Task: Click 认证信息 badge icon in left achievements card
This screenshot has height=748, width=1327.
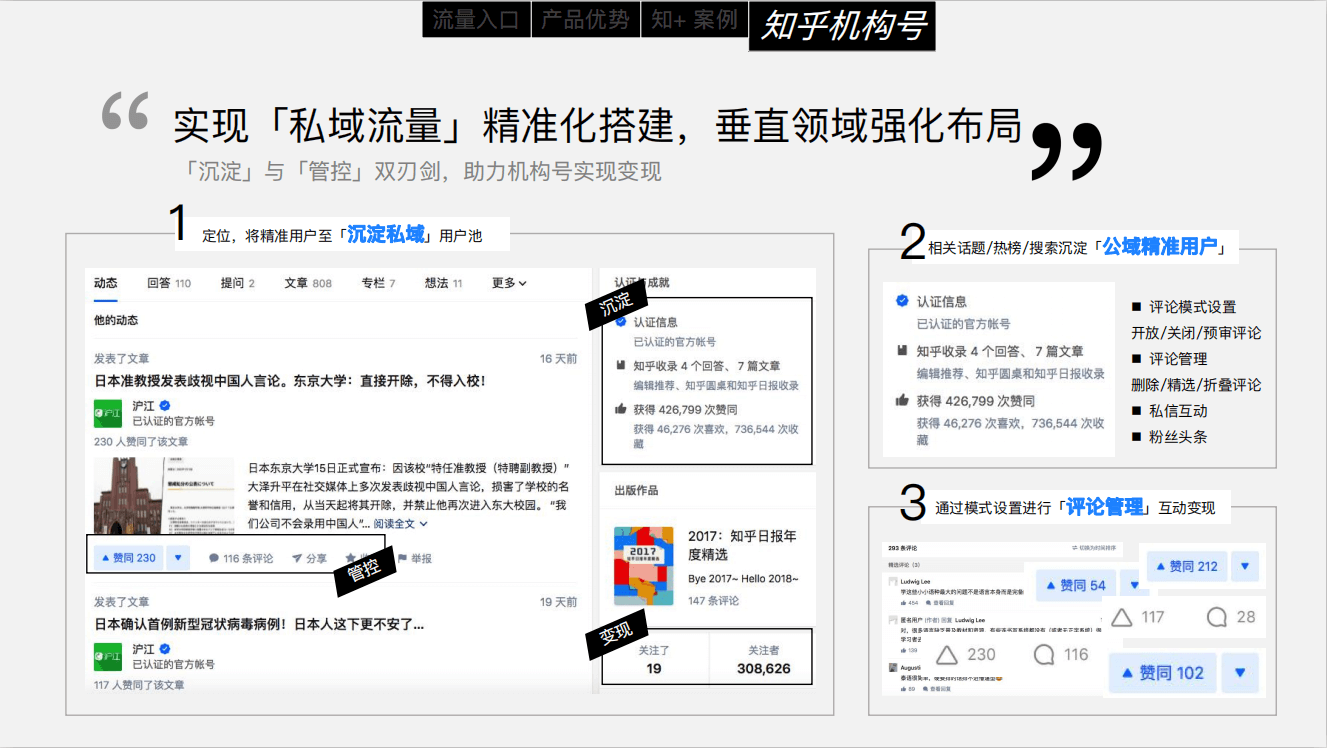Action: coord(622,322)
